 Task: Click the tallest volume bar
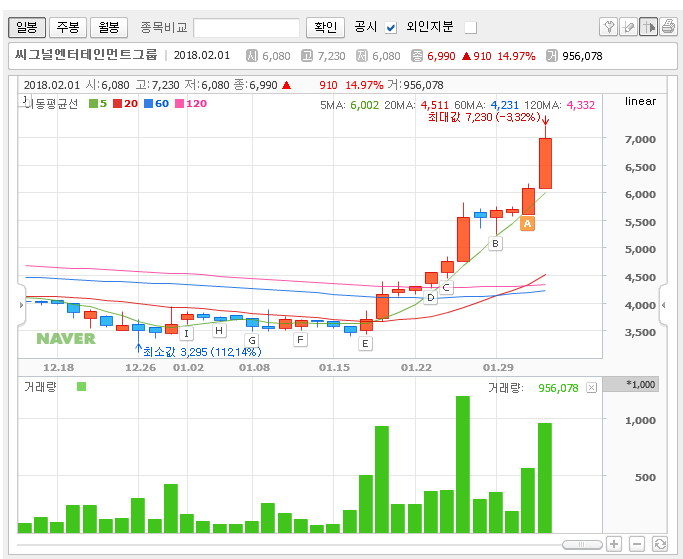463,464
